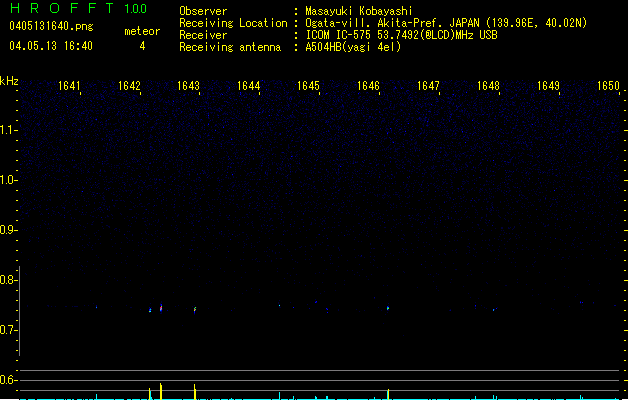Click the Observer field label
The width and height of the screenshot is (629, 400).
pos(203,11)
